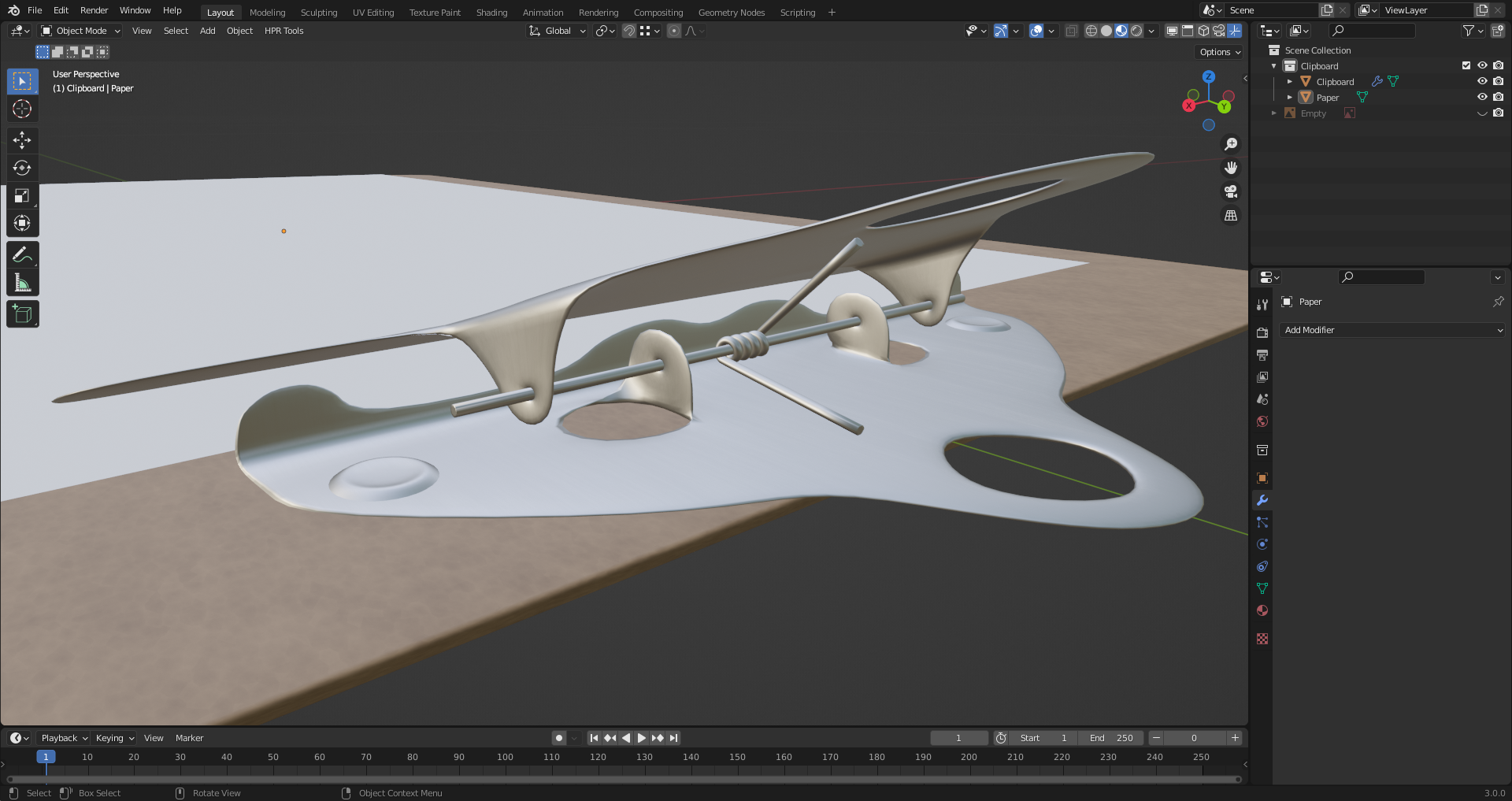Toggle the Clipboard collection checkbox
Image resolution: width=1512 pixels, height=801 pixels.
pyautogui.click(x=1466, y=66)
